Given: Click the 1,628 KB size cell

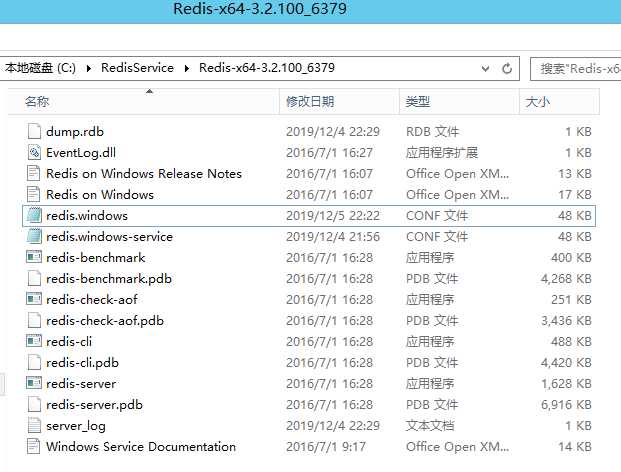Looking at the screenshot, I should pyautogui.click(x=566, y=383).
